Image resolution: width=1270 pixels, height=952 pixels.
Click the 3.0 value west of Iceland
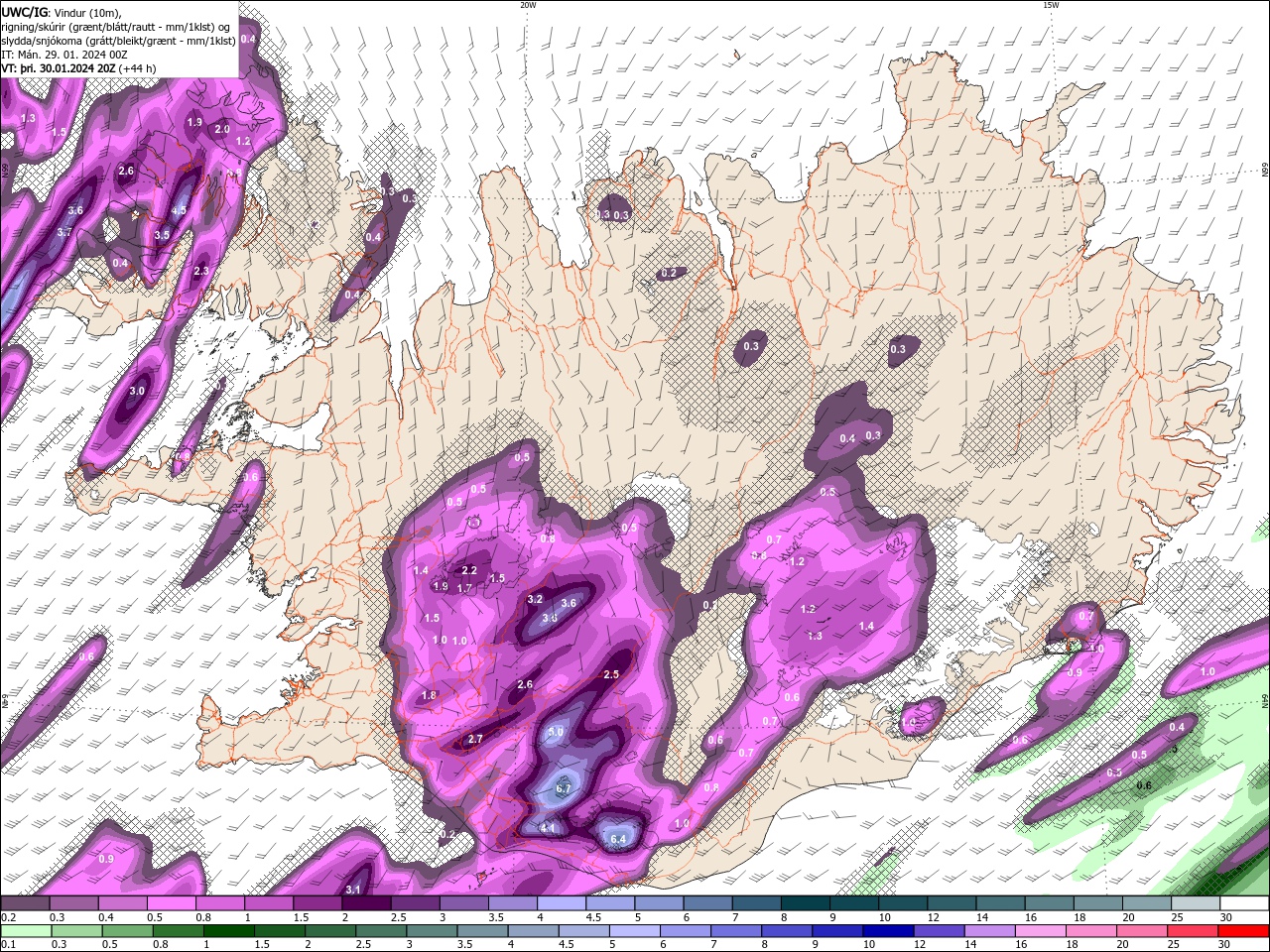(137, 391)
